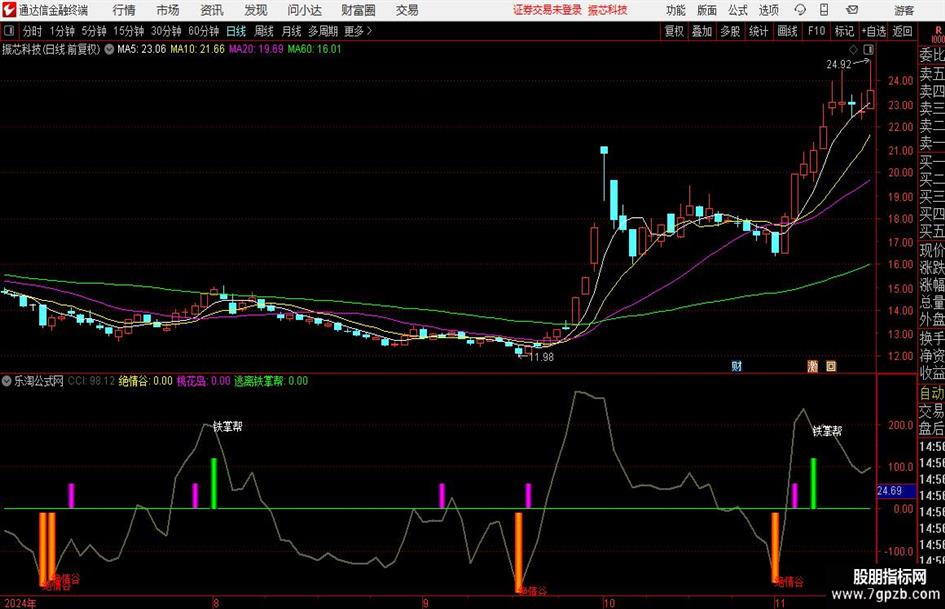Open the 市场 menu
This screenshot has height=609, width=945.
click(168, 10)
